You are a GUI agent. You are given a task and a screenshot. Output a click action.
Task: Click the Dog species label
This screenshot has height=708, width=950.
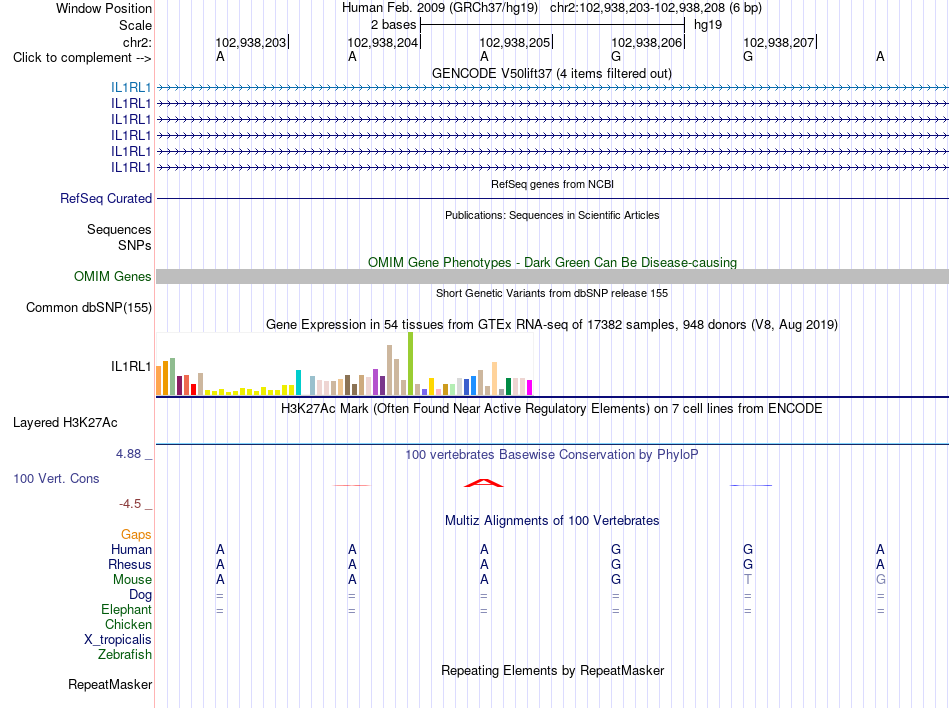141,595
